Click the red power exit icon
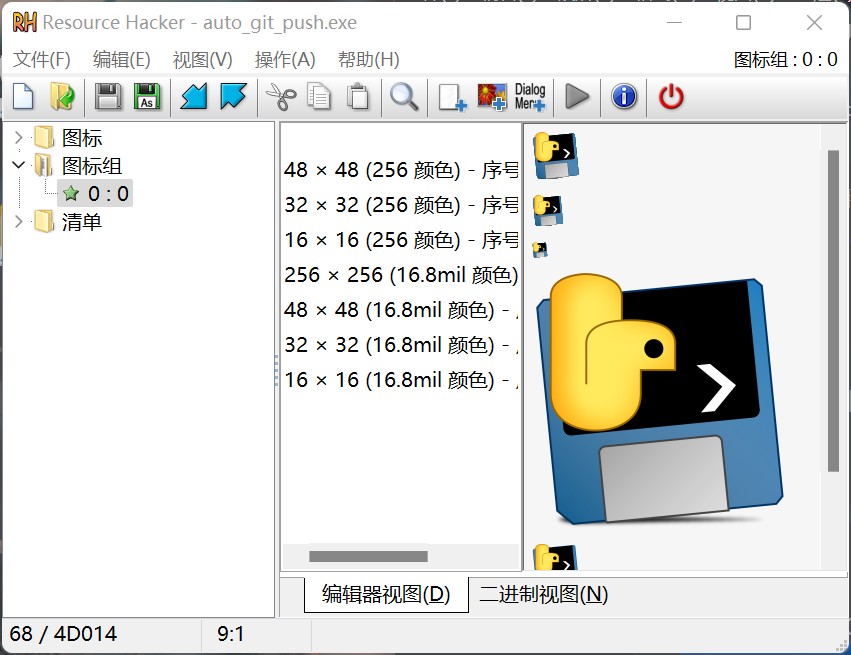The image size is (851, 655). click(671, 97)
